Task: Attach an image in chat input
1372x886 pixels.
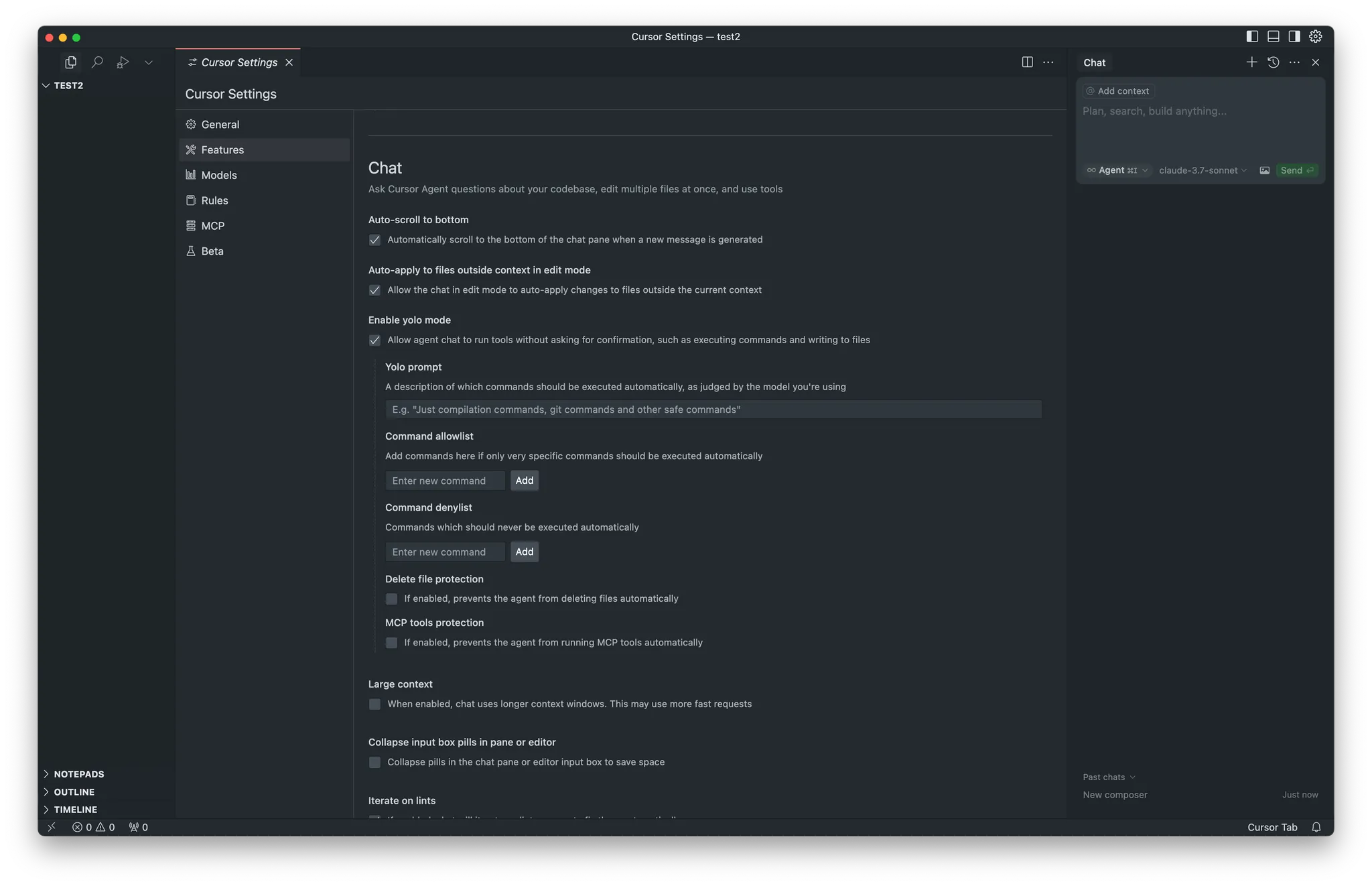Action: [1264, 170]
